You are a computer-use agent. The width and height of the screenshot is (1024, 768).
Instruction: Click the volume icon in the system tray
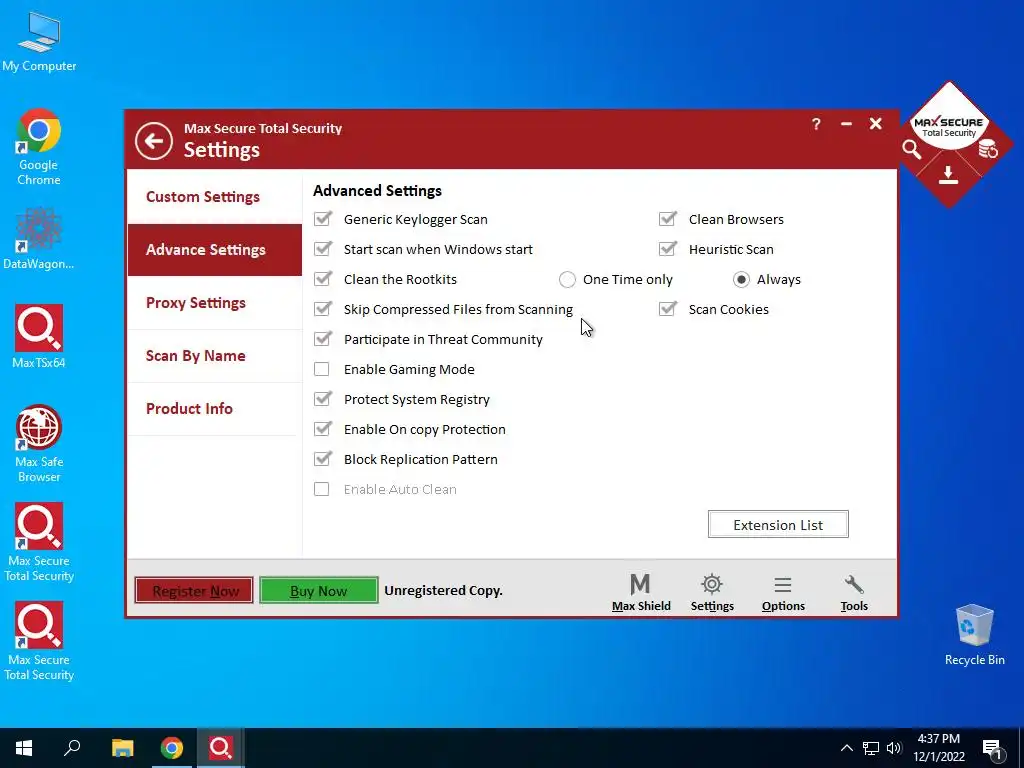click(894, 748)
